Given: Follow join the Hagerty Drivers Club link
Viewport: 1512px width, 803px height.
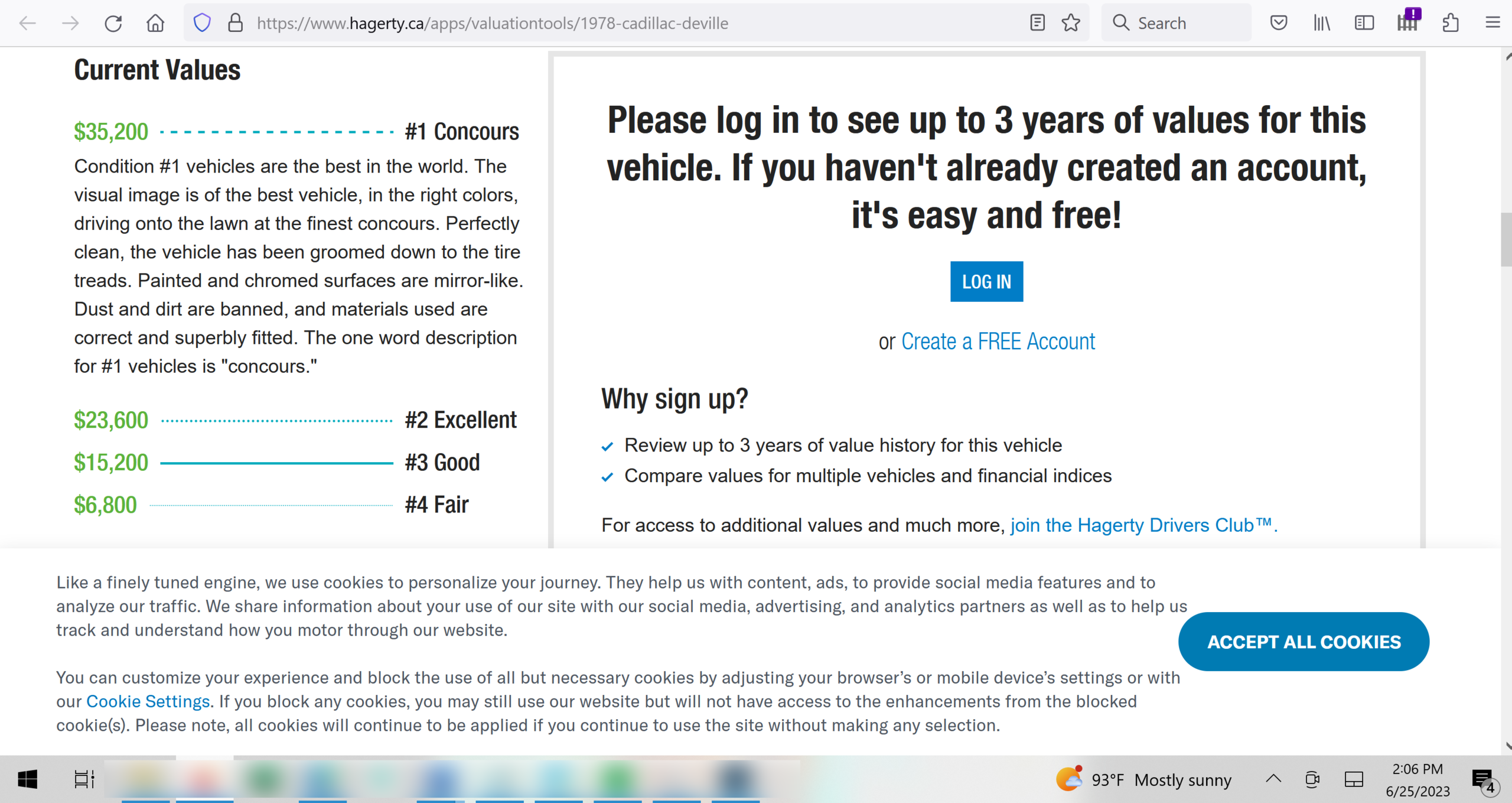Looking at the screenshot, I should point(1143,525).
